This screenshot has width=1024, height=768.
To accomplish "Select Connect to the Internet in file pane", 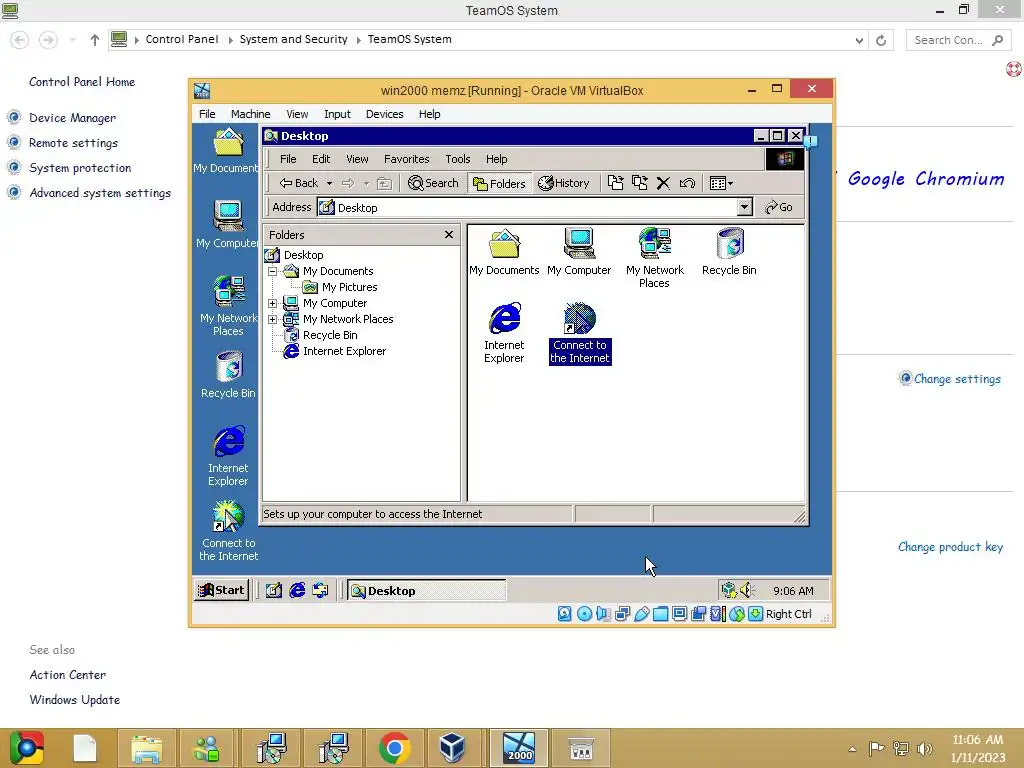I will point(580,333).
